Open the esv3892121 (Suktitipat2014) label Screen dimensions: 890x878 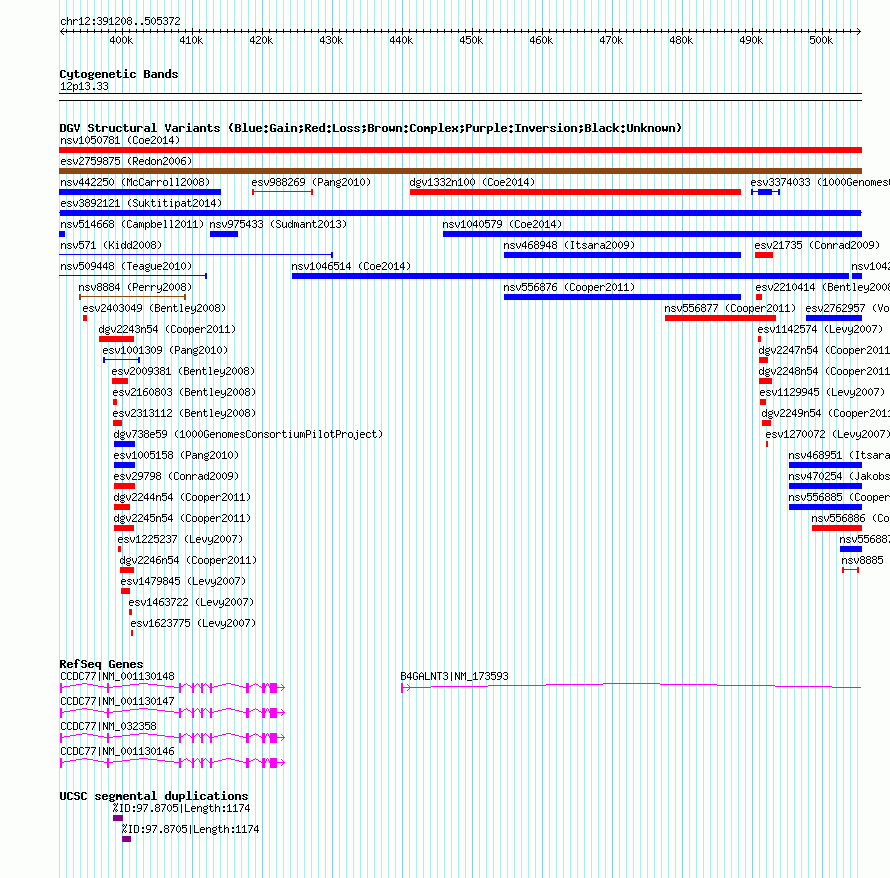click(141, 203)
